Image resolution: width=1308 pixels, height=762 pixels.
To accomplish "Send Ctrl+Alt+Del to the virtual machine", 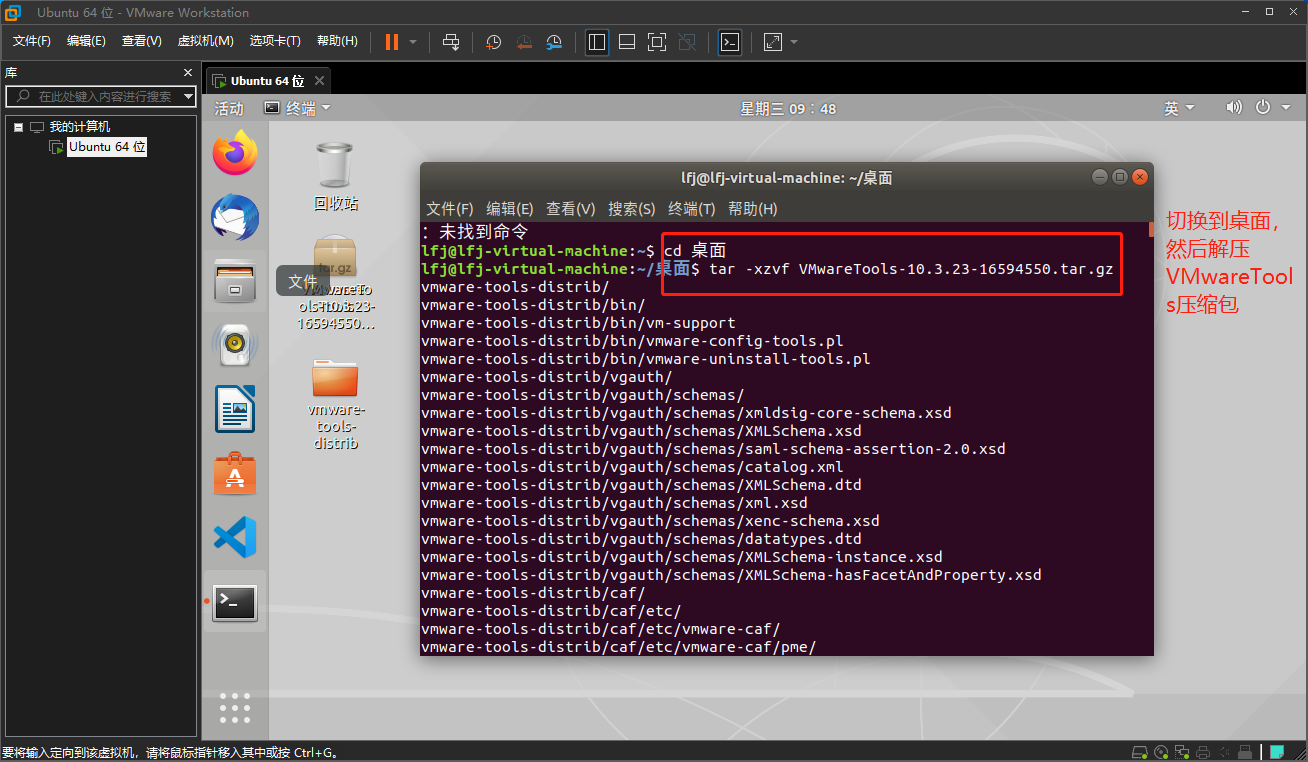I will pyautogui.click(x=451, y=42).
